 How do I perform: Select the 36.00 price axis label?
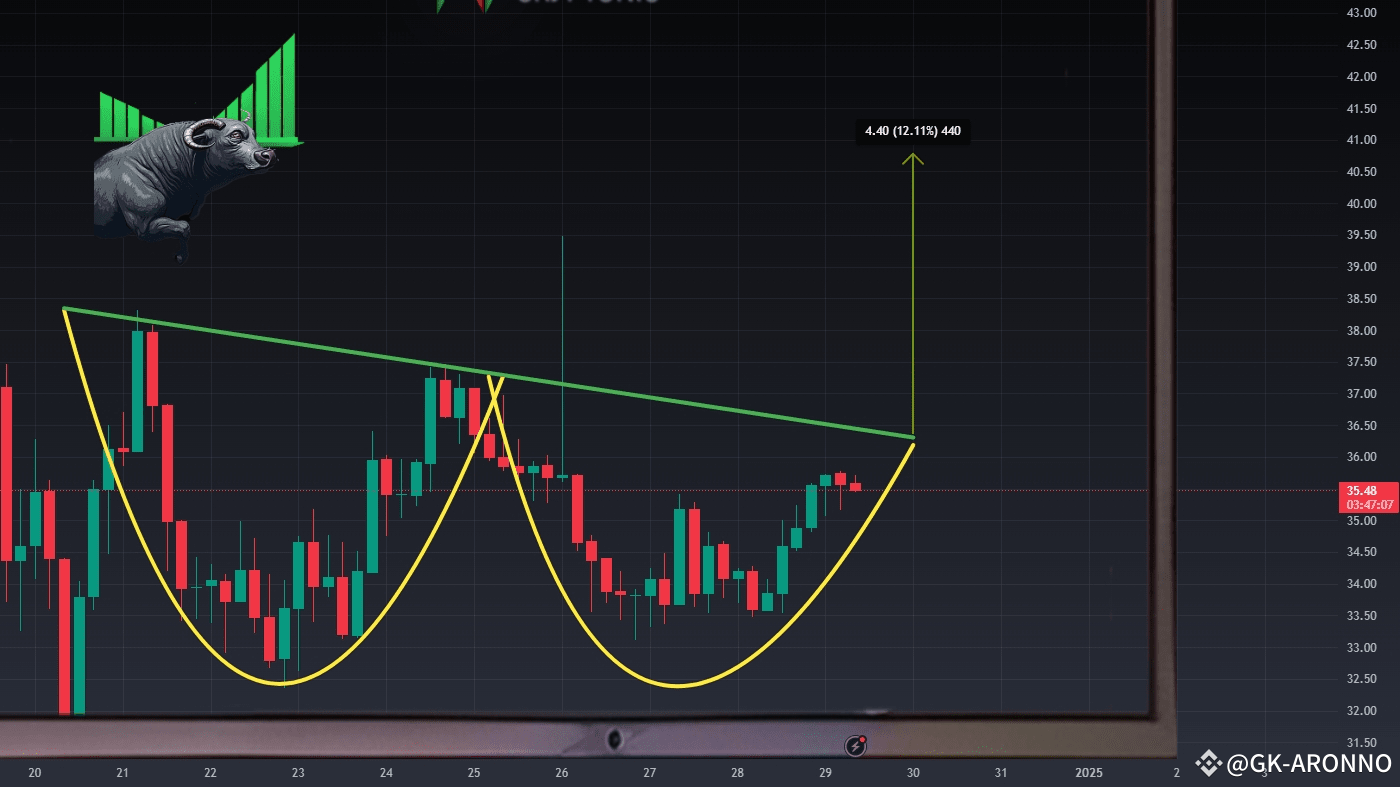(x=1360, y=457)
